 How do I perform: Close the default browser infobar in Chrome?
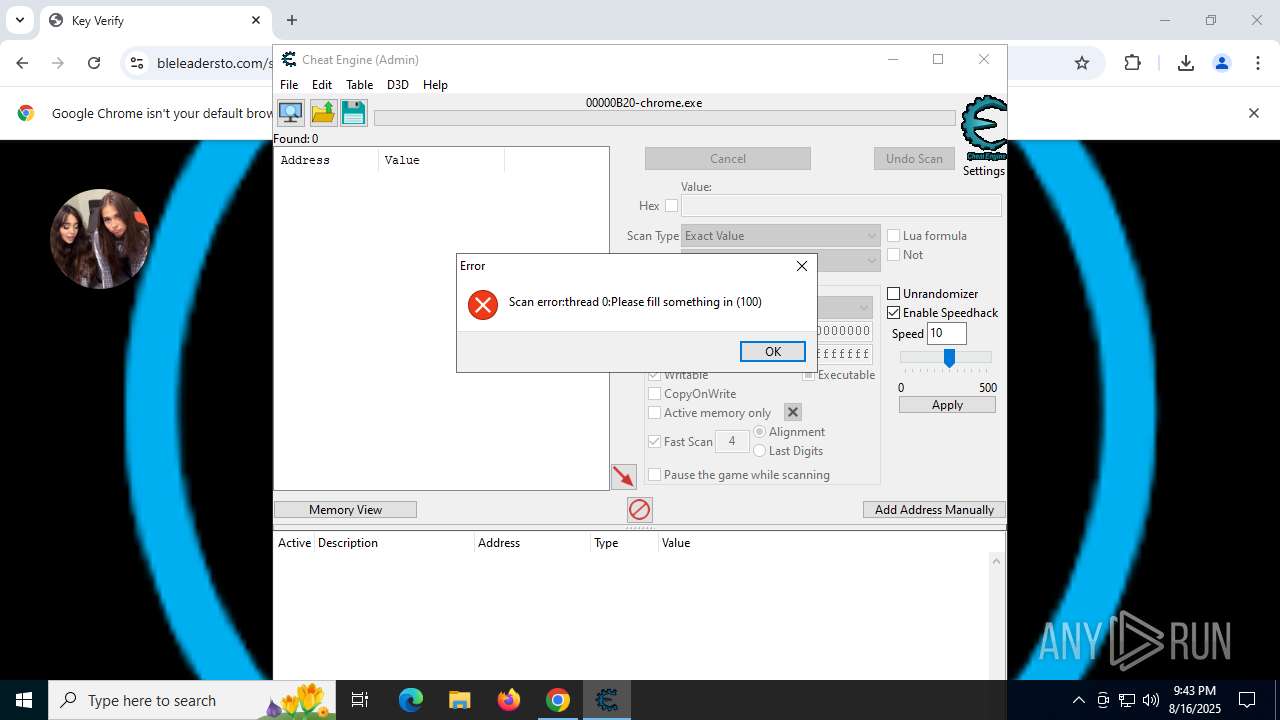[1254, 113]
